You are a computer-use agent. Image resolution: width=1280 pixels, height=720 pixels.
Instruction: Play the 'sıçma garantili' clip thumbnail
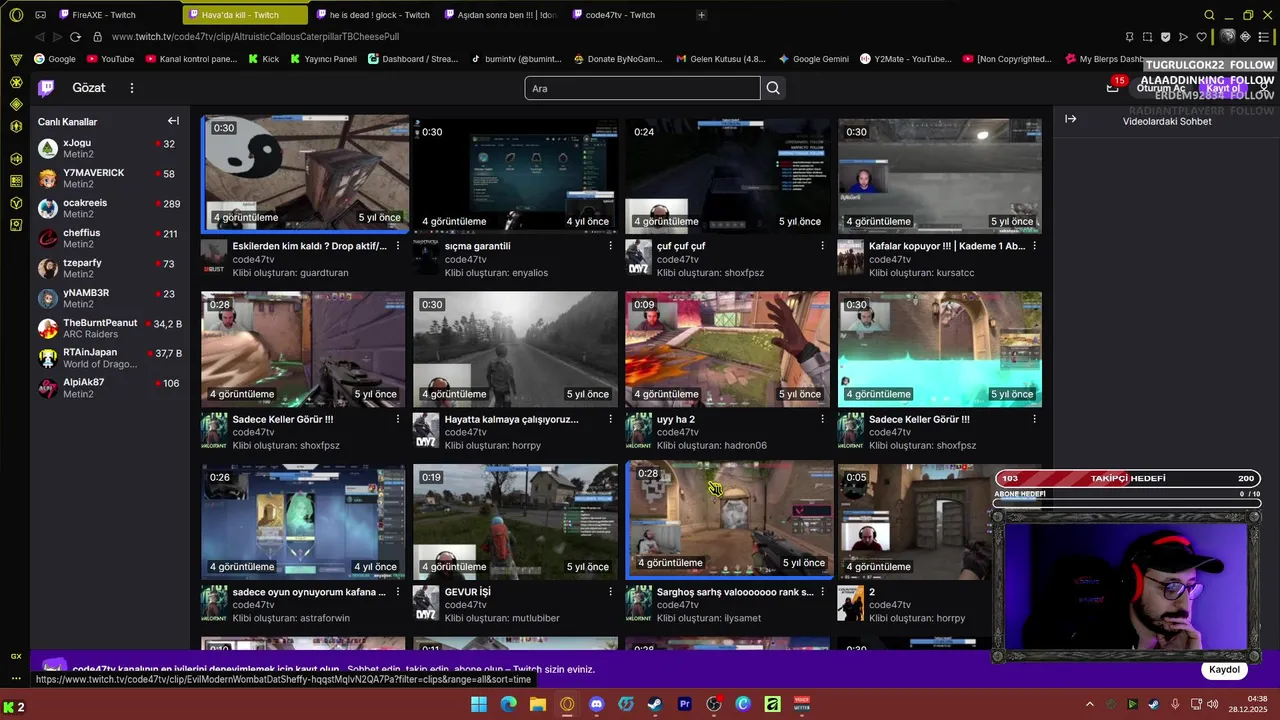515,176
